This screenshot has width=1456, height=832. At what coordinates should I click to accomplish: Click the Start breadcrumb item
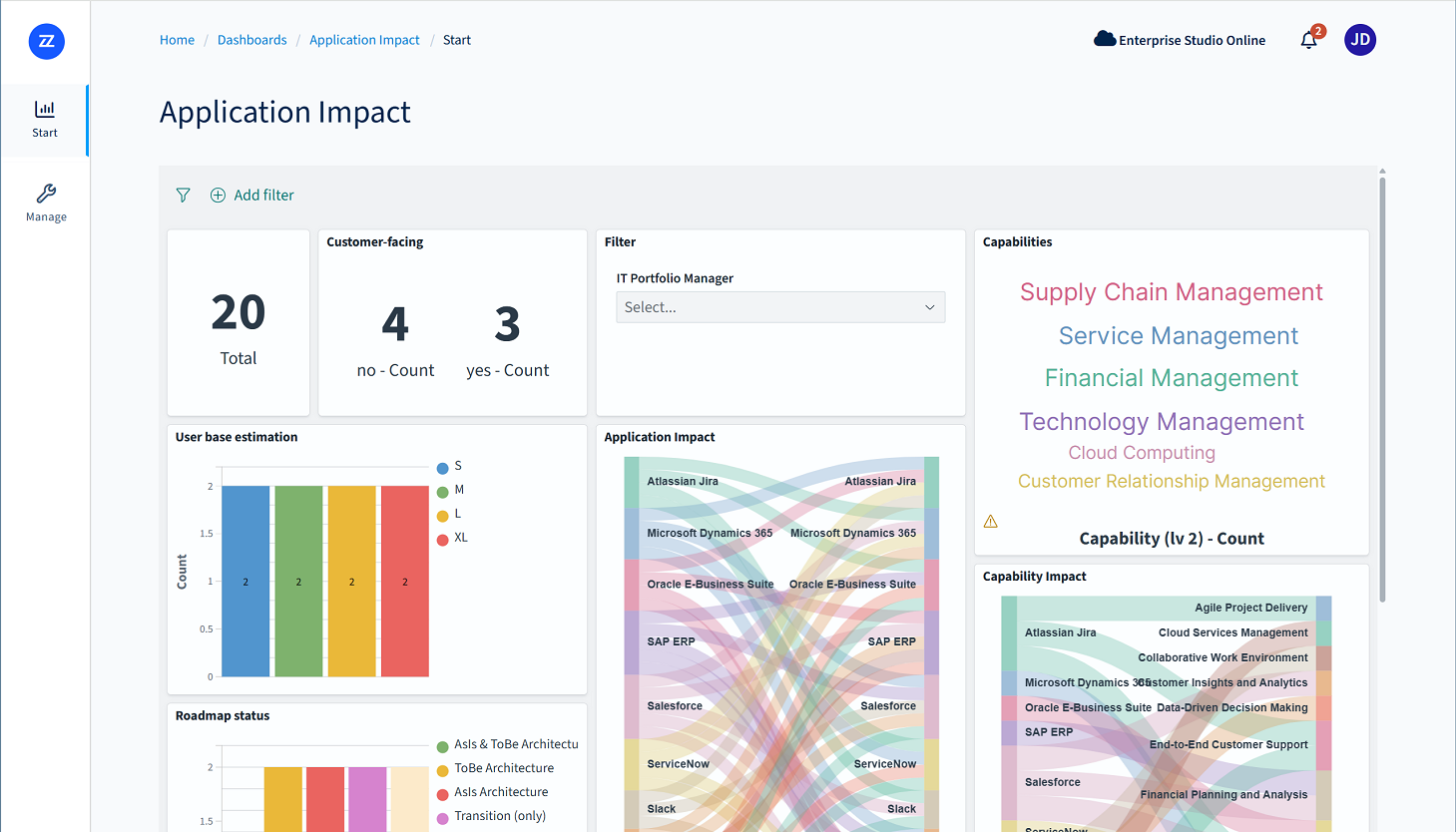click(x=457, y=40)
